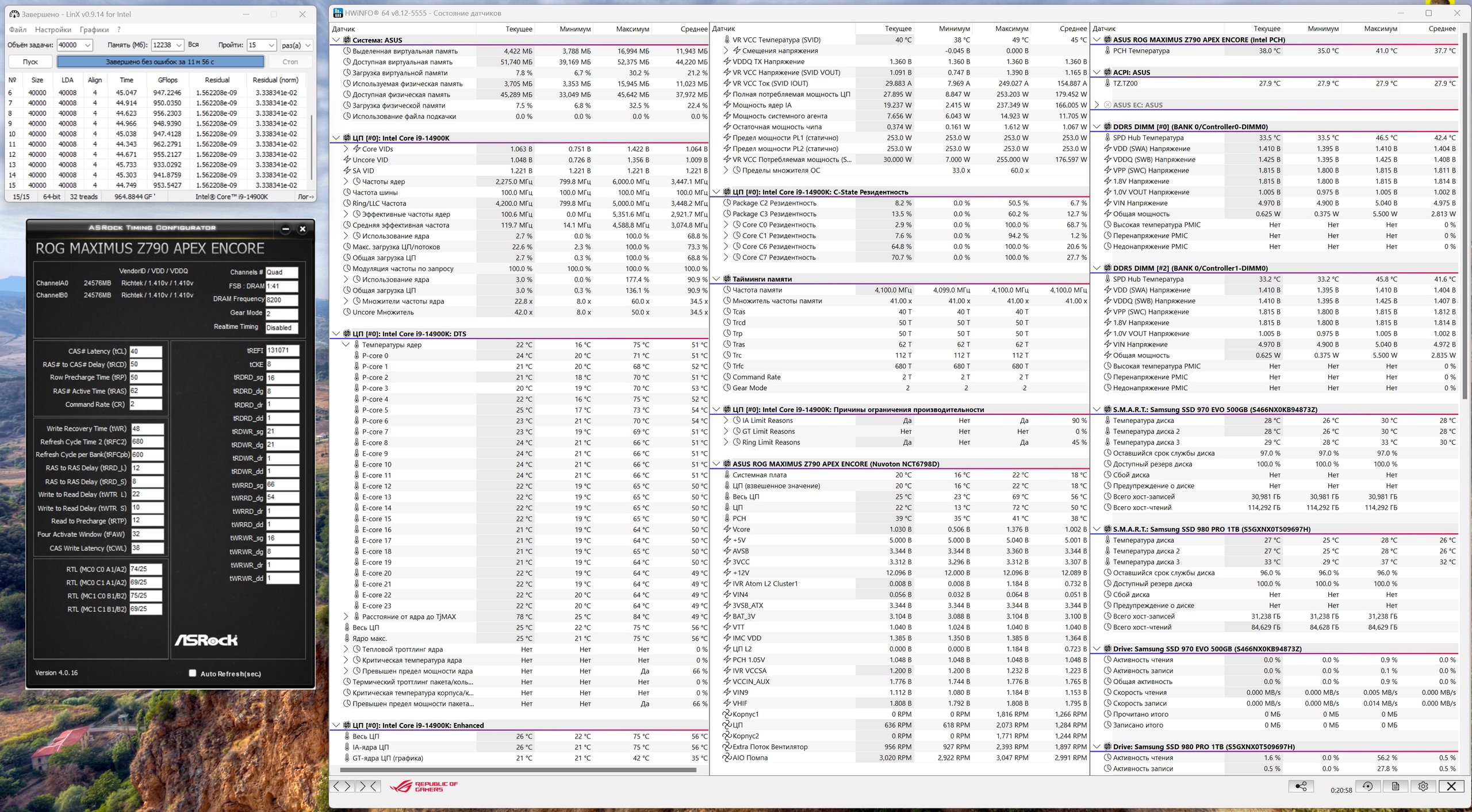Expand the Core VIDs sensor group

click(346, 149)
